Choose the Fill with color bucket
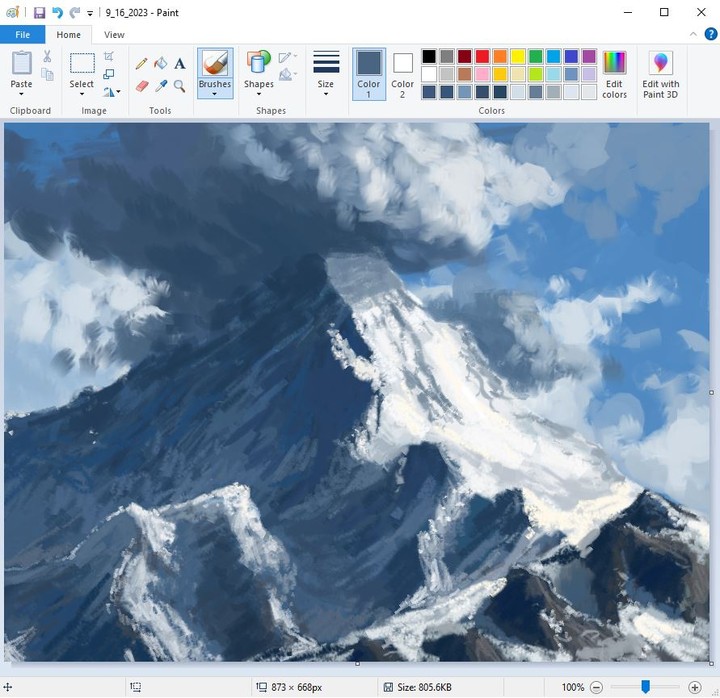720x698 pixels. pyautogui.click(x=161, y=63)
